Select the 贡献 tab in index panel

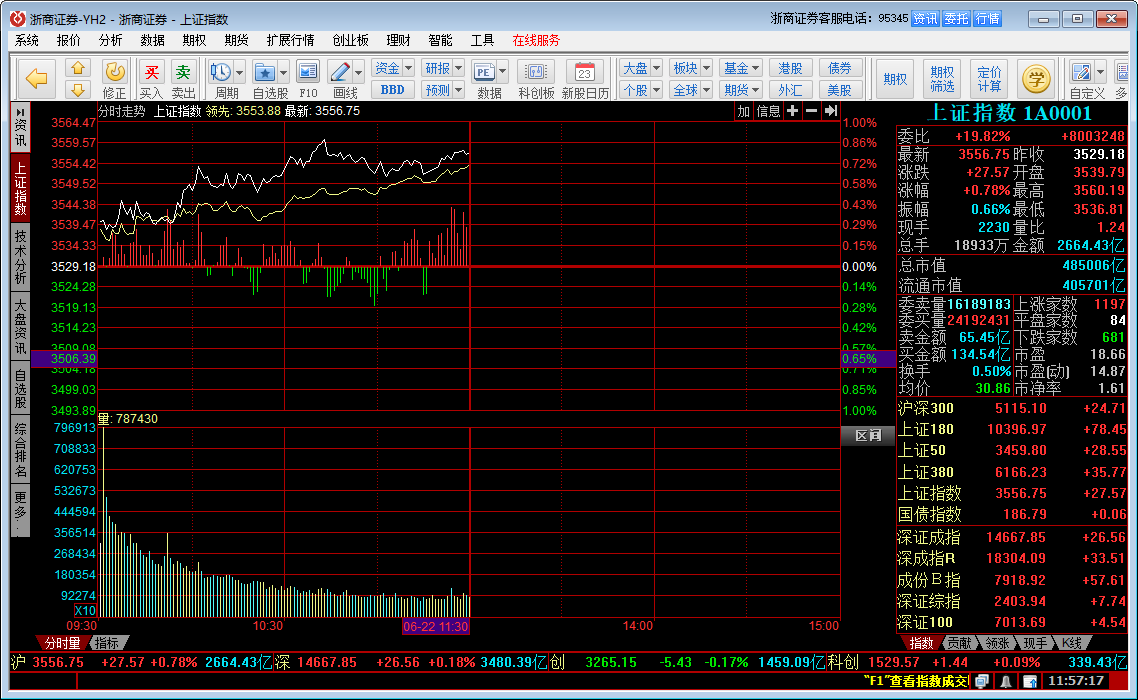coord(959,643)
